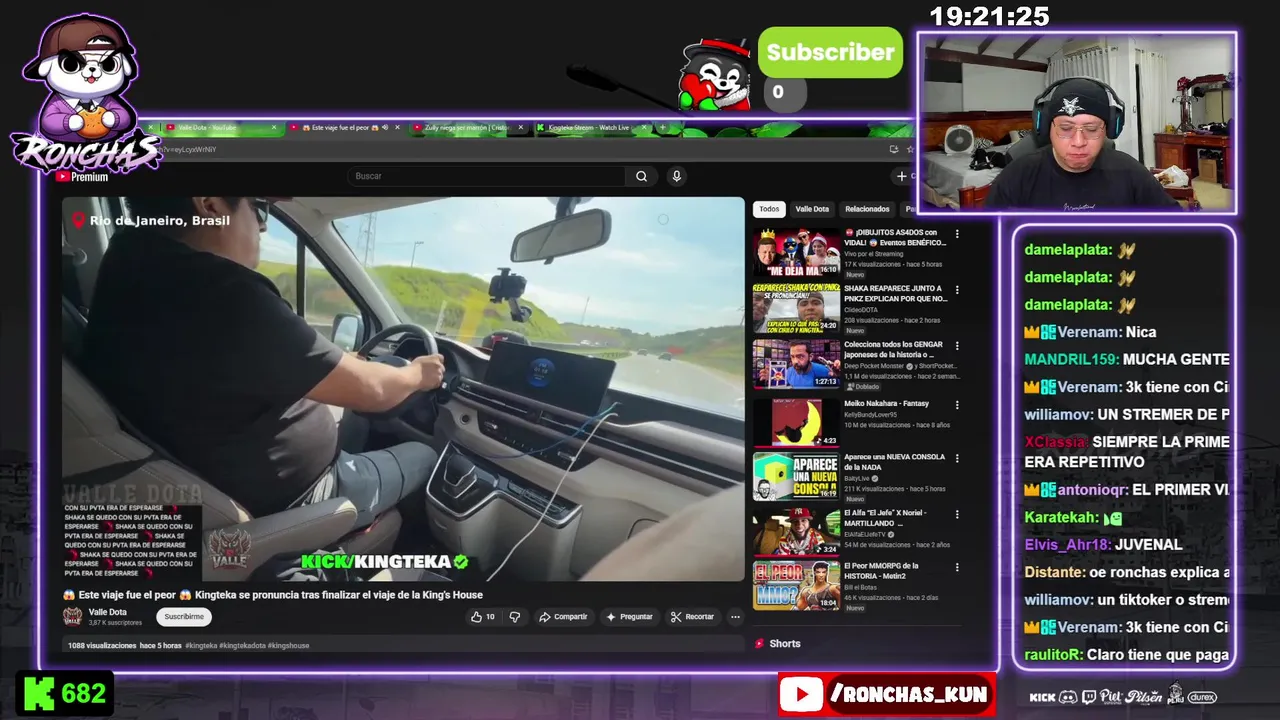
Task: Open the more actions three-dot menu under video
Action: 735,617
